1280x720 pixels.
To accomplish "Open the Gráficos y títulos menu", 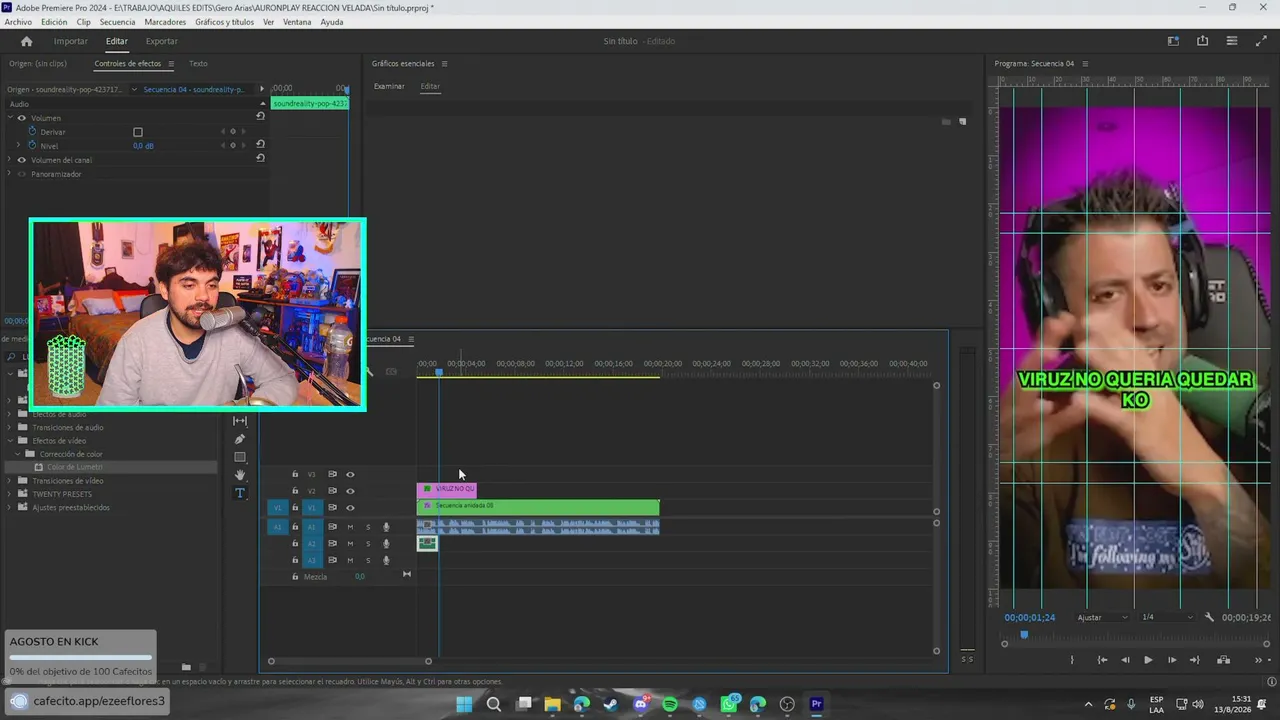I will click(224, 22).
